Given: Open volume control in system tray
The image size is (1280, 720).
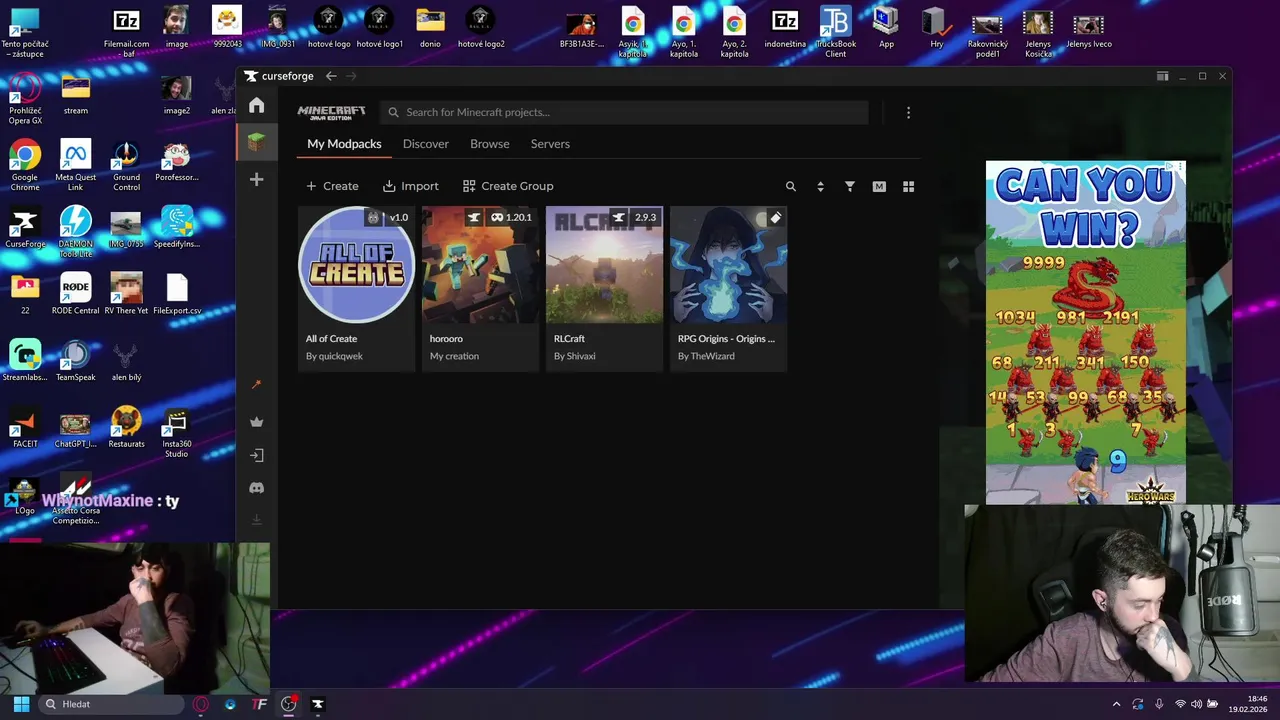Looking at the screenshot, I should [x=1197, y=704].
